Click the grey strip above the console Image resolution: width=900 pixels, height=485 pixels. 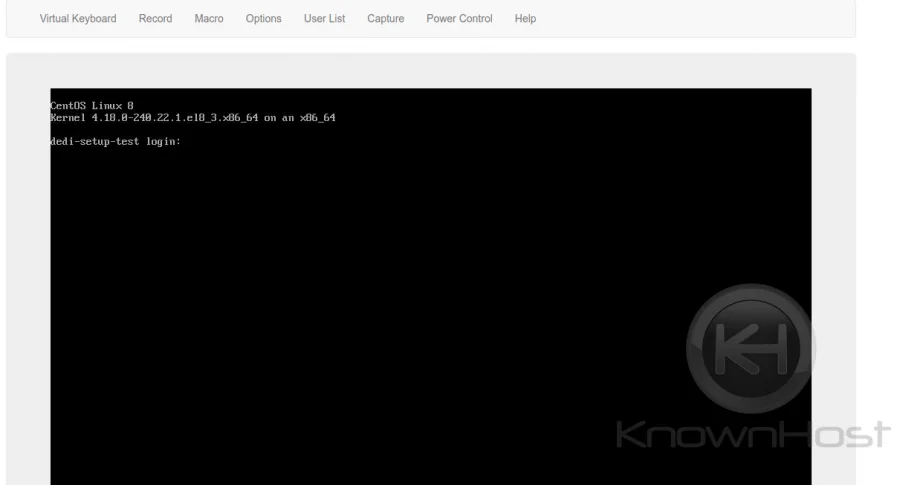point(430,70)
